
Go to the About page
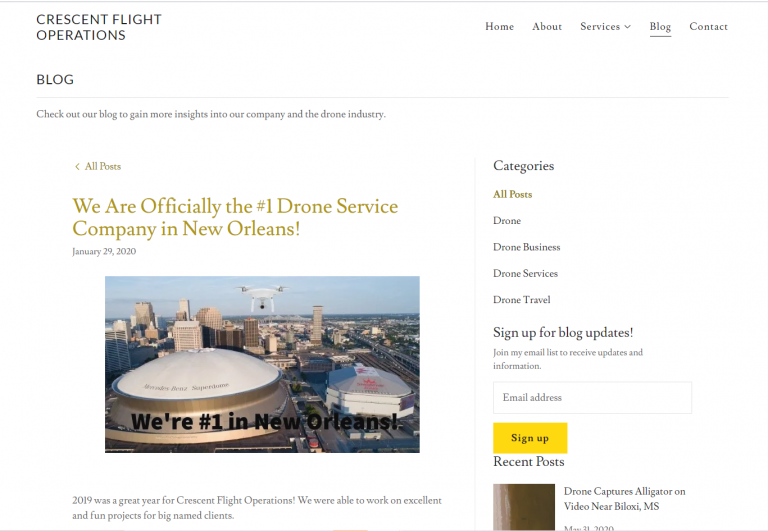point(547,26)
